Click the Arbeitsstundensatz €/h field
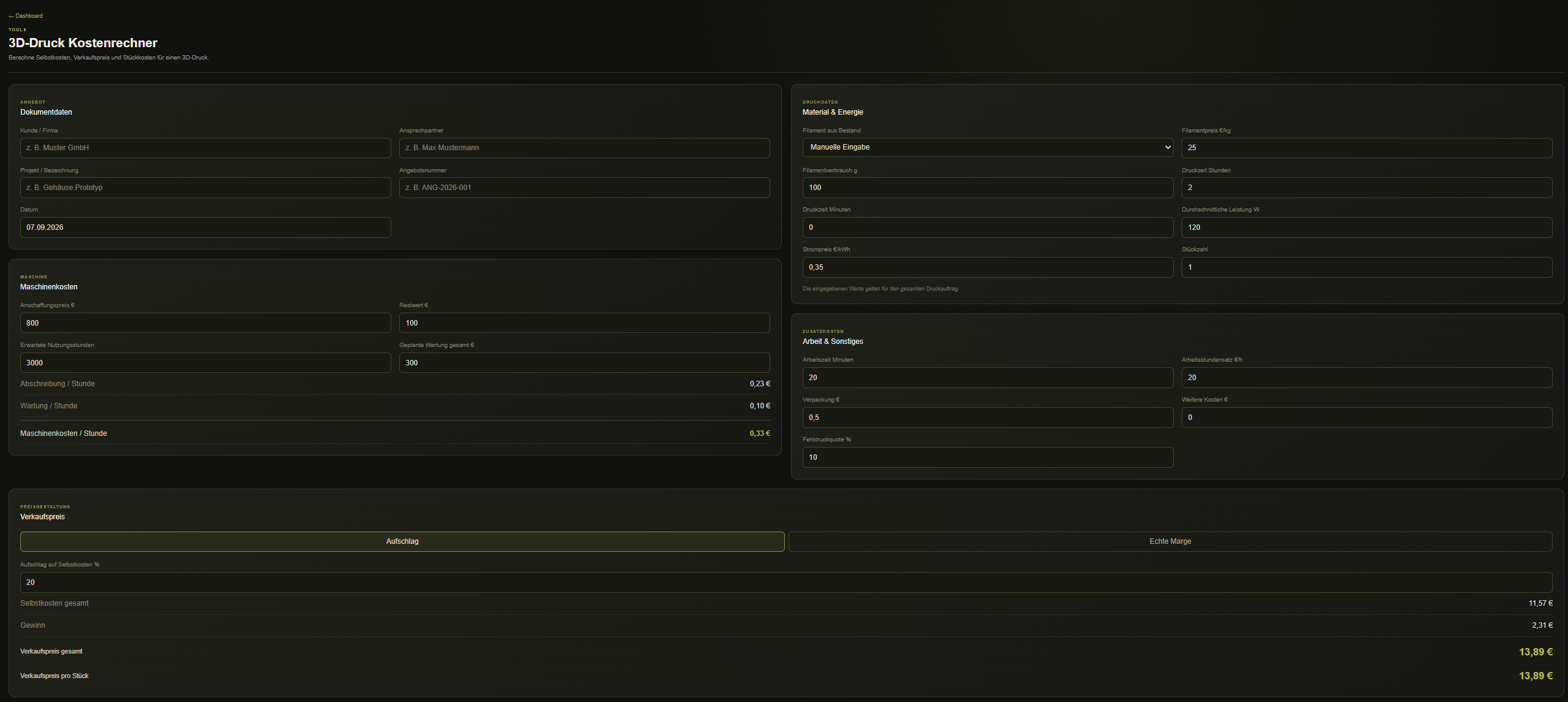 [1367, 378]
